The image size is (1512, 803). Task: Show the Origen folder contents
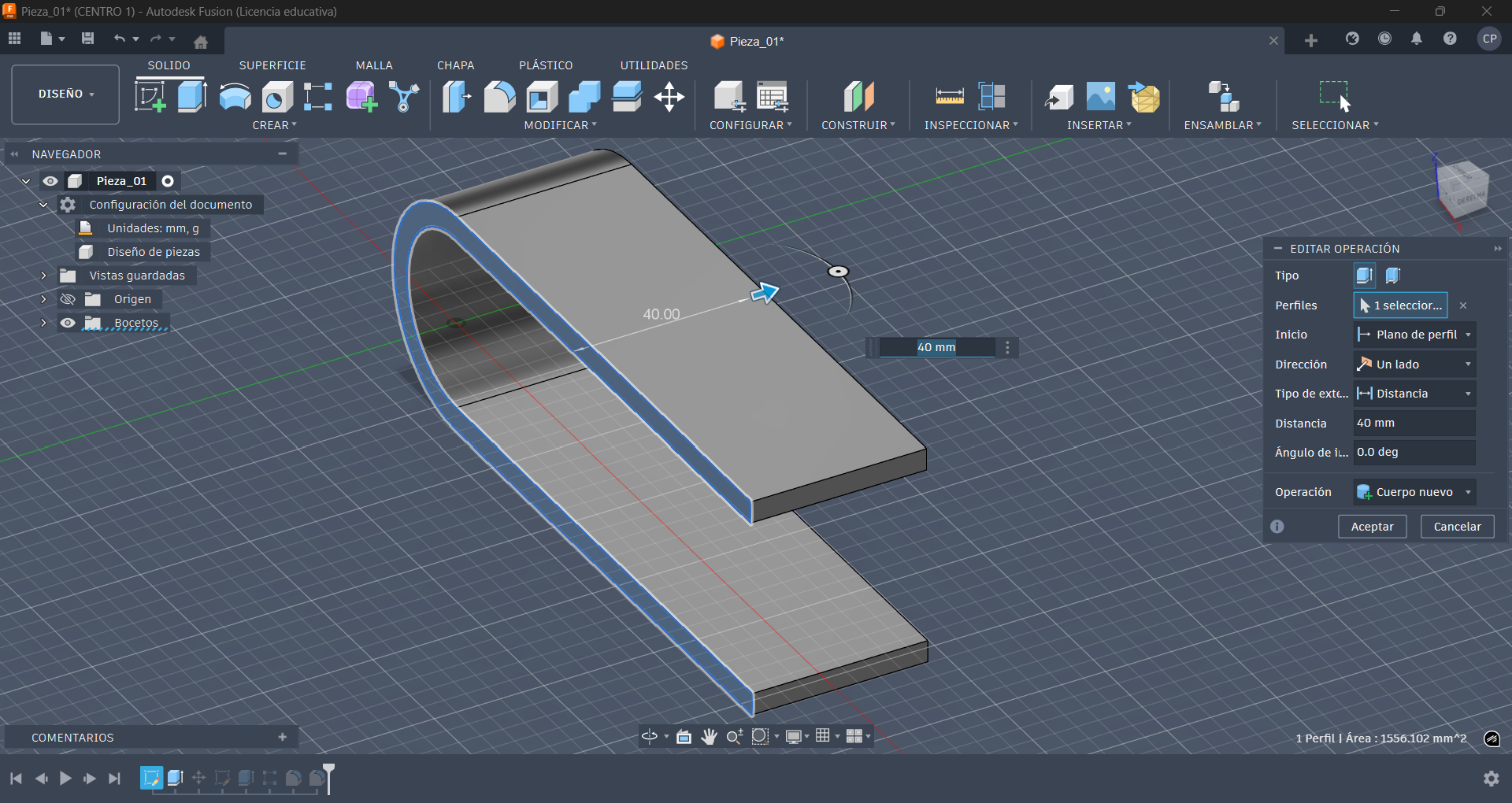point(43,299)
